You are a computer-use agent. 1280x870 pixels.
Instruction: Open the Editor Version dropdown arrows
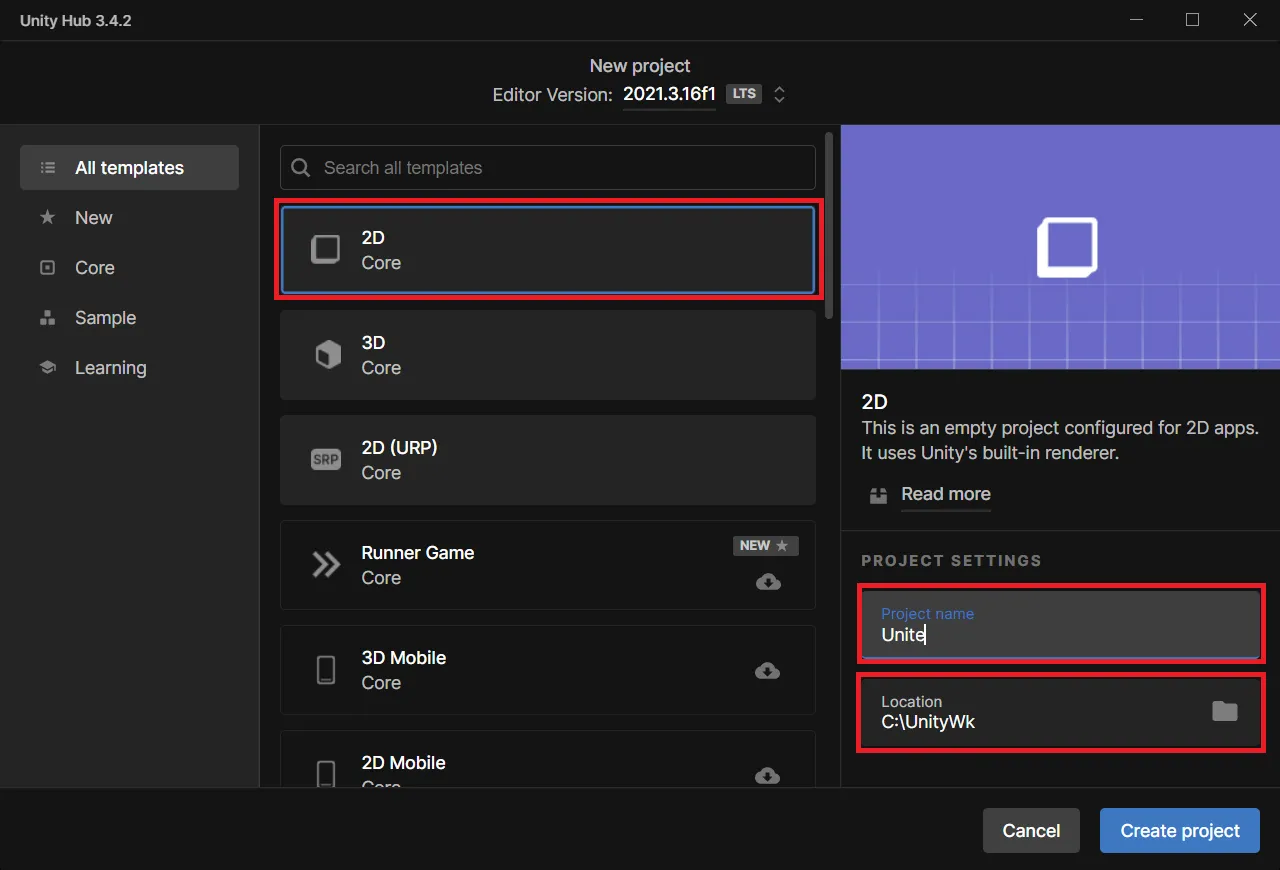click(780, 95)
